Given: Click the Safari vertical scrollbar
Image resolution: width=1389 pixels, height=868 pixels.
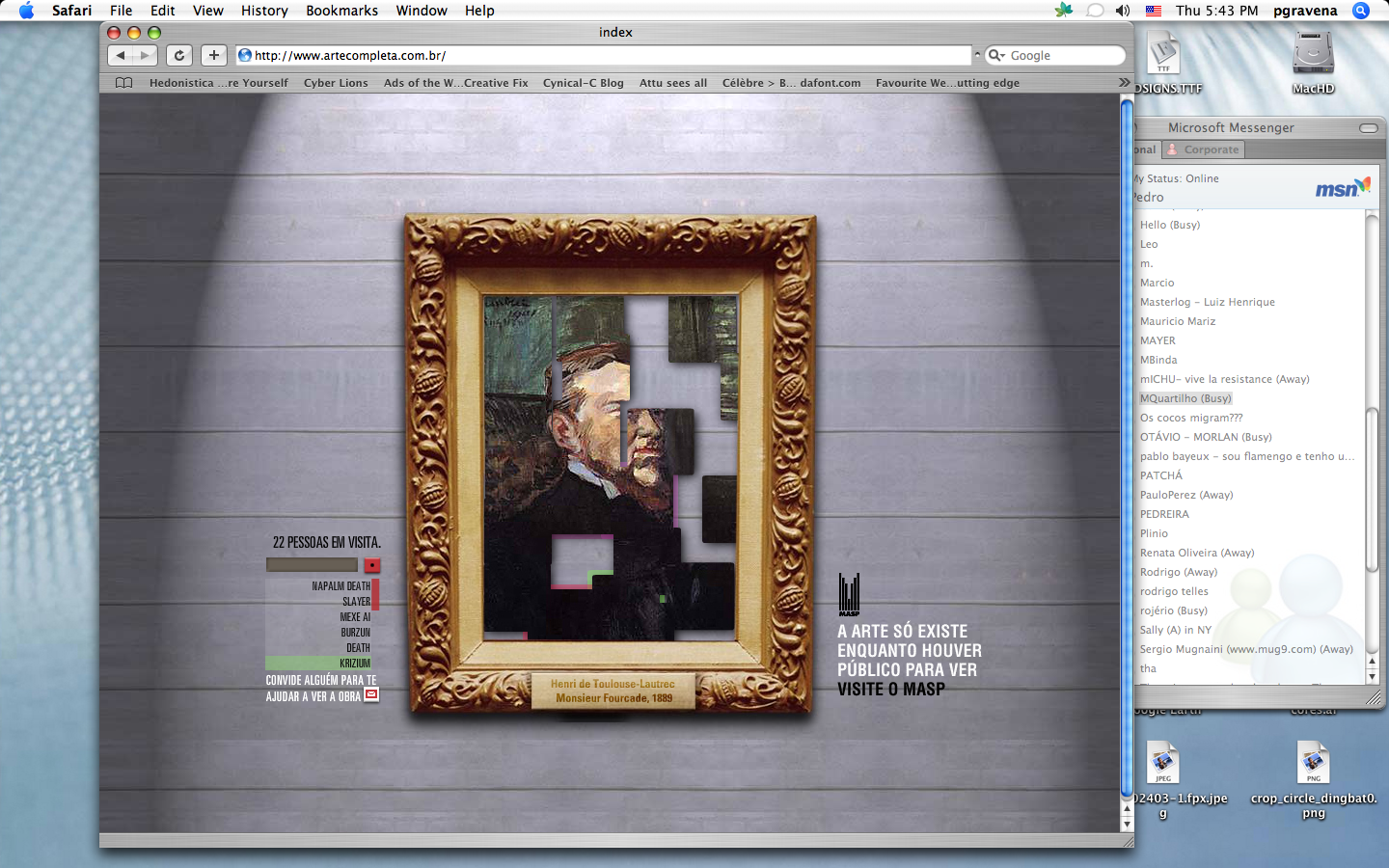Looking at the screenshot, I should pos(1127,448).
